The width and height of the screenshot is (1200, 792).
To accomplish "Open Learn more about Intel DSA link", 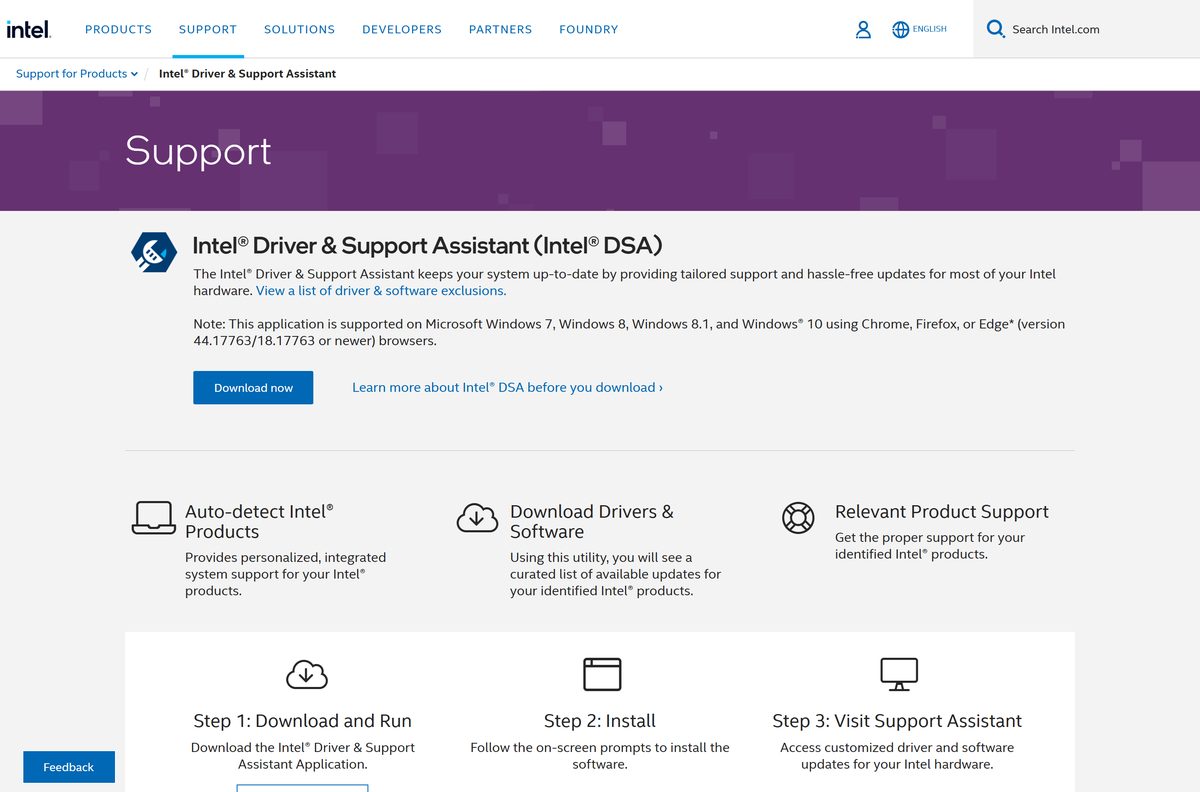I will pyautogui.click(x=507, y=387).
